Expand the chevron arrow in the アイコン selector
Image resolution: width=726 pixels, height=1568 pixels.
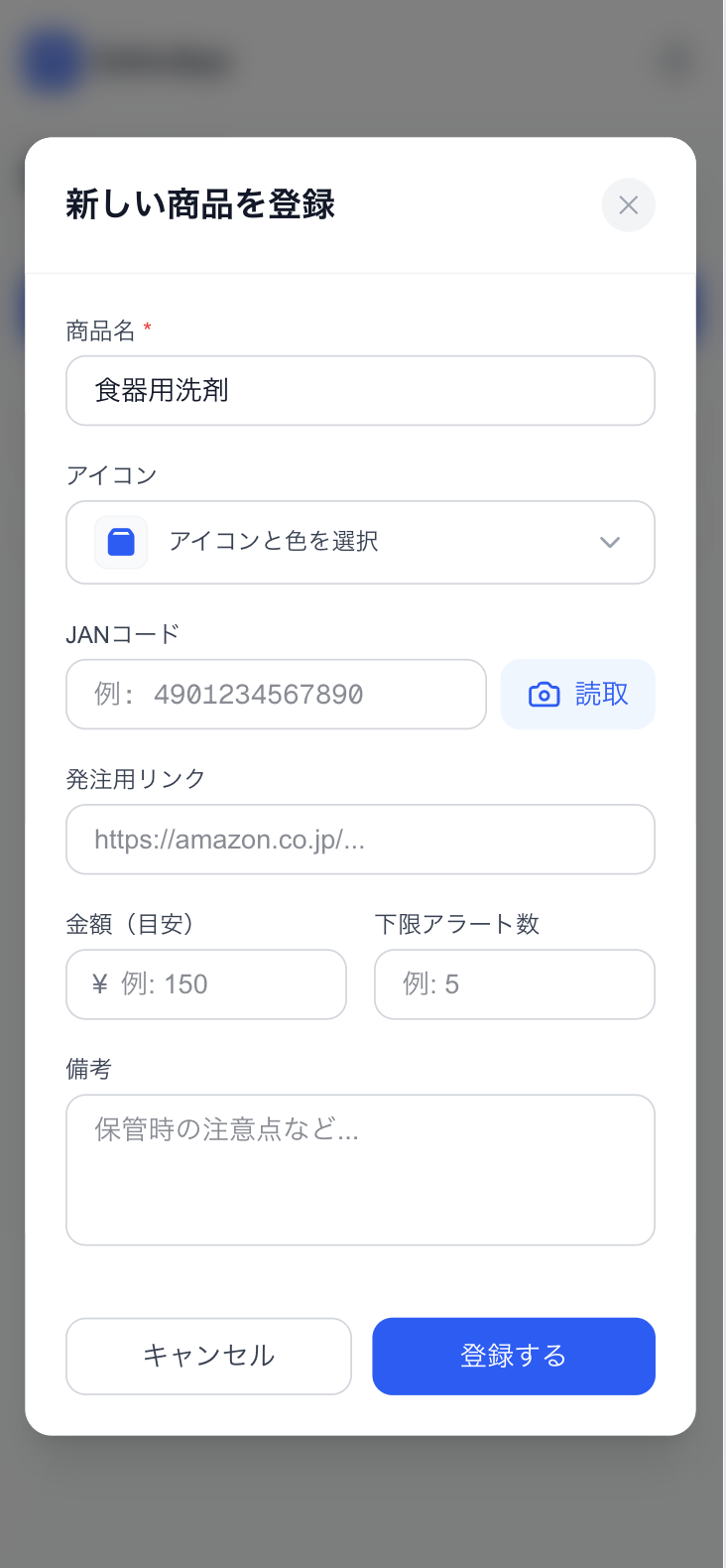coord(610,542)
